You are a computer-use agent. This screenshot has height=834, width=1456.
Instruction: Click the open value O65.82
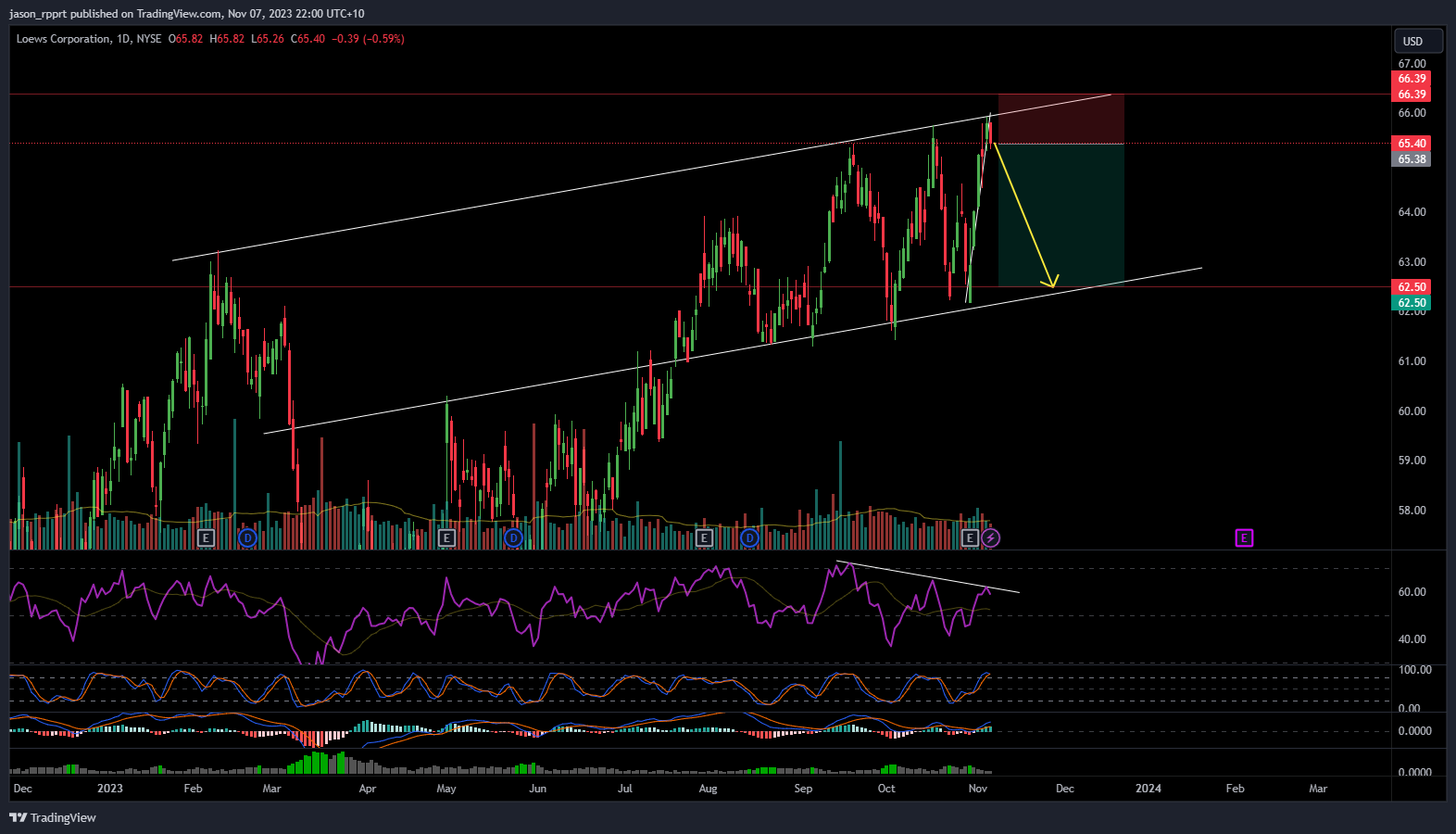185,39
